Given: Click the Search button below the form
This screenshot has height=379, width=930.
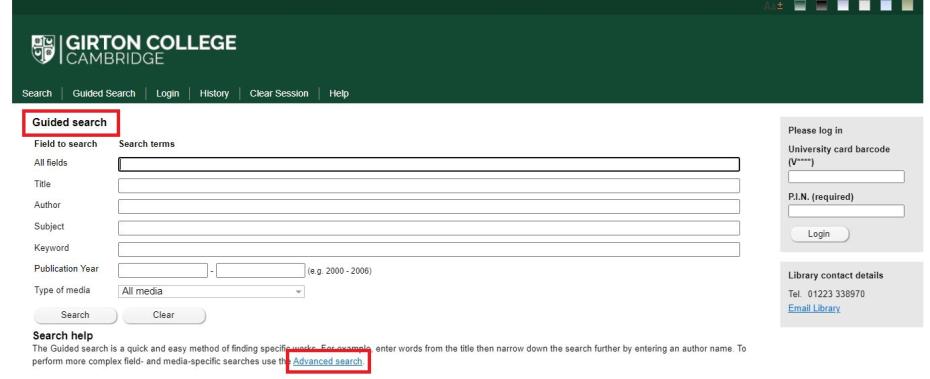Looking at the screenshot, I should click(75, 315).
